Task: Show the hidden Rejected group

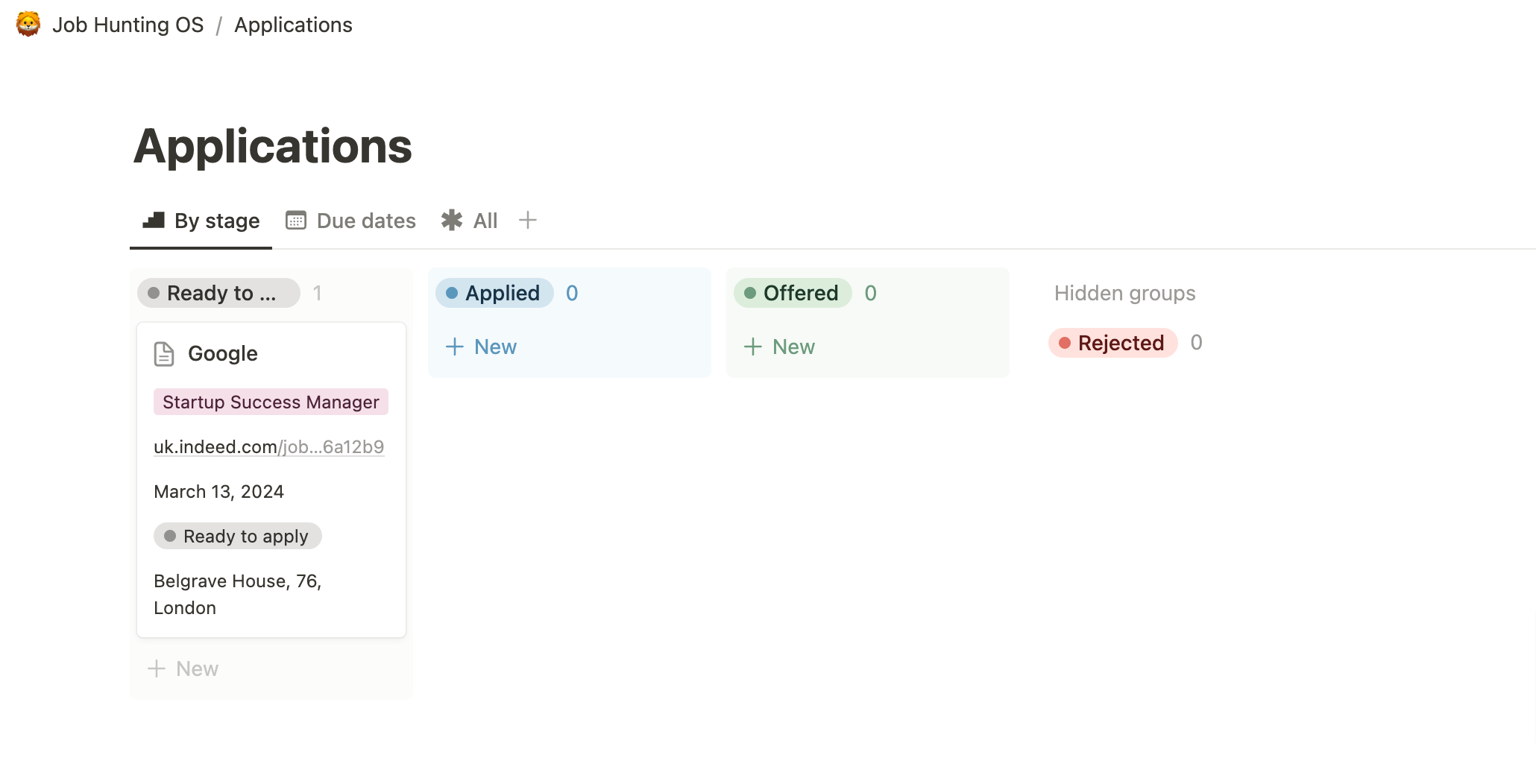Action: [1112, 343]
